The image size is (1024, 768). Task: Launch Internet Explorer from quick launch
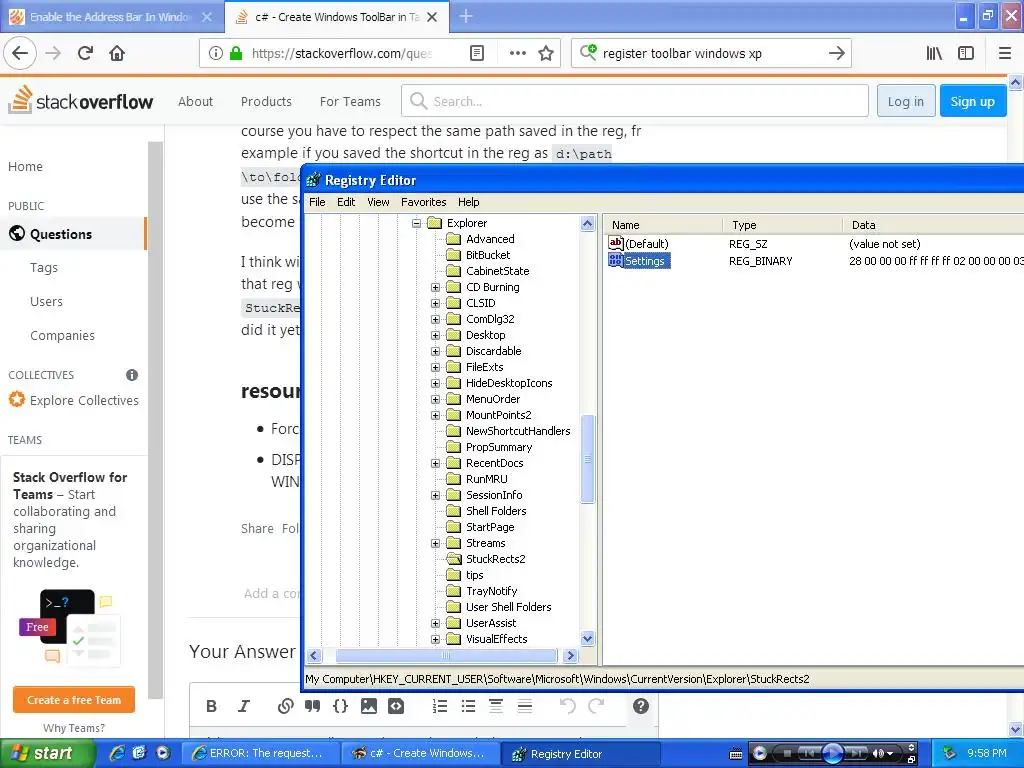pyautogui.click(x=117, y=754)
